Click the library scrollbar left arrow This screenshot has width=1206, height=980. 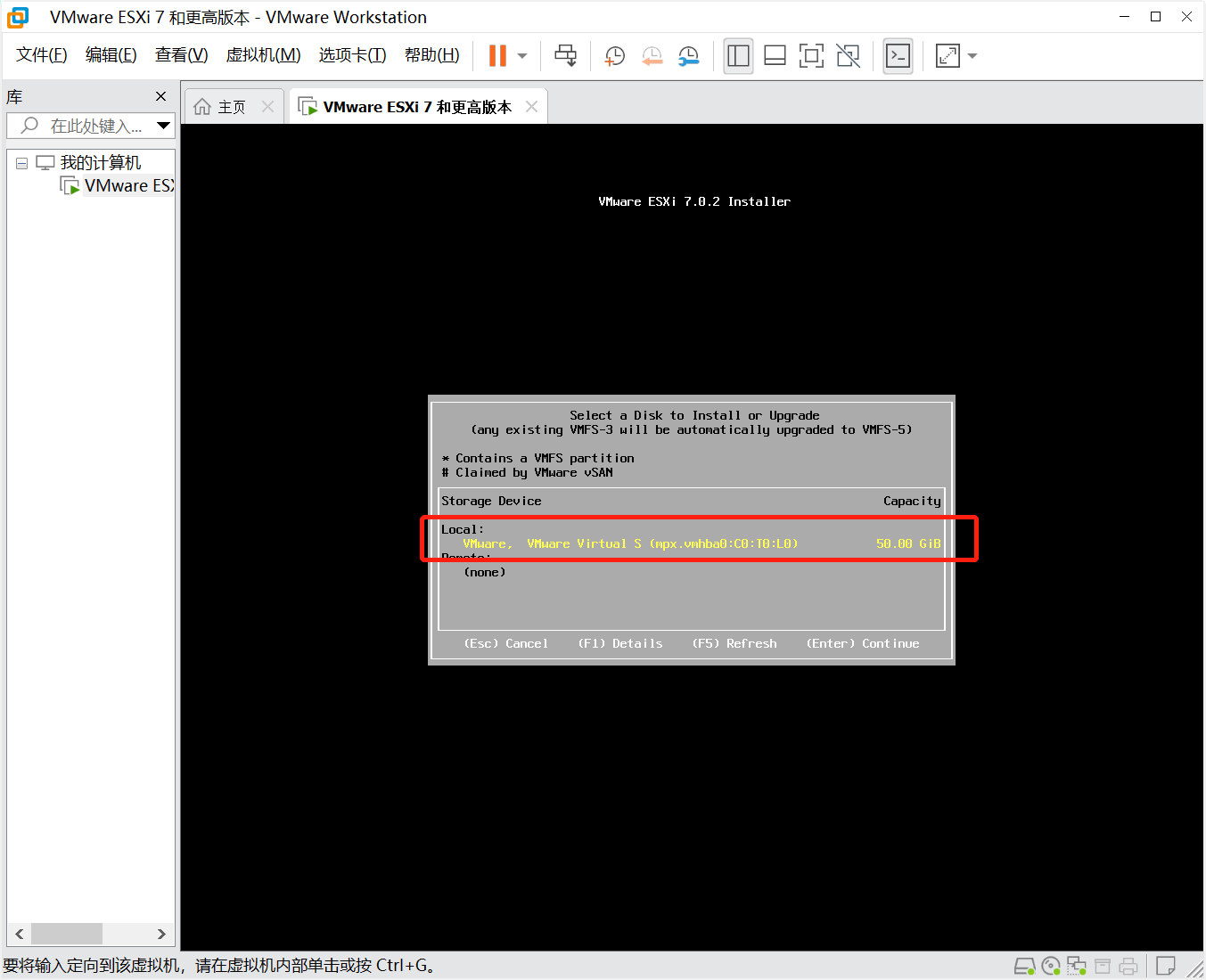pos(19,934)
